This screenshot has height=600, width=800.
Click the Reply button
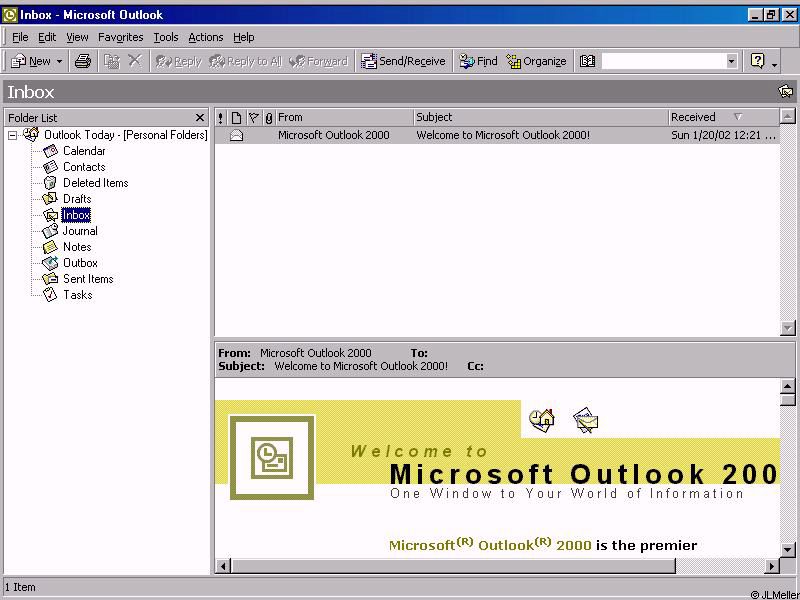pos(179,61)
